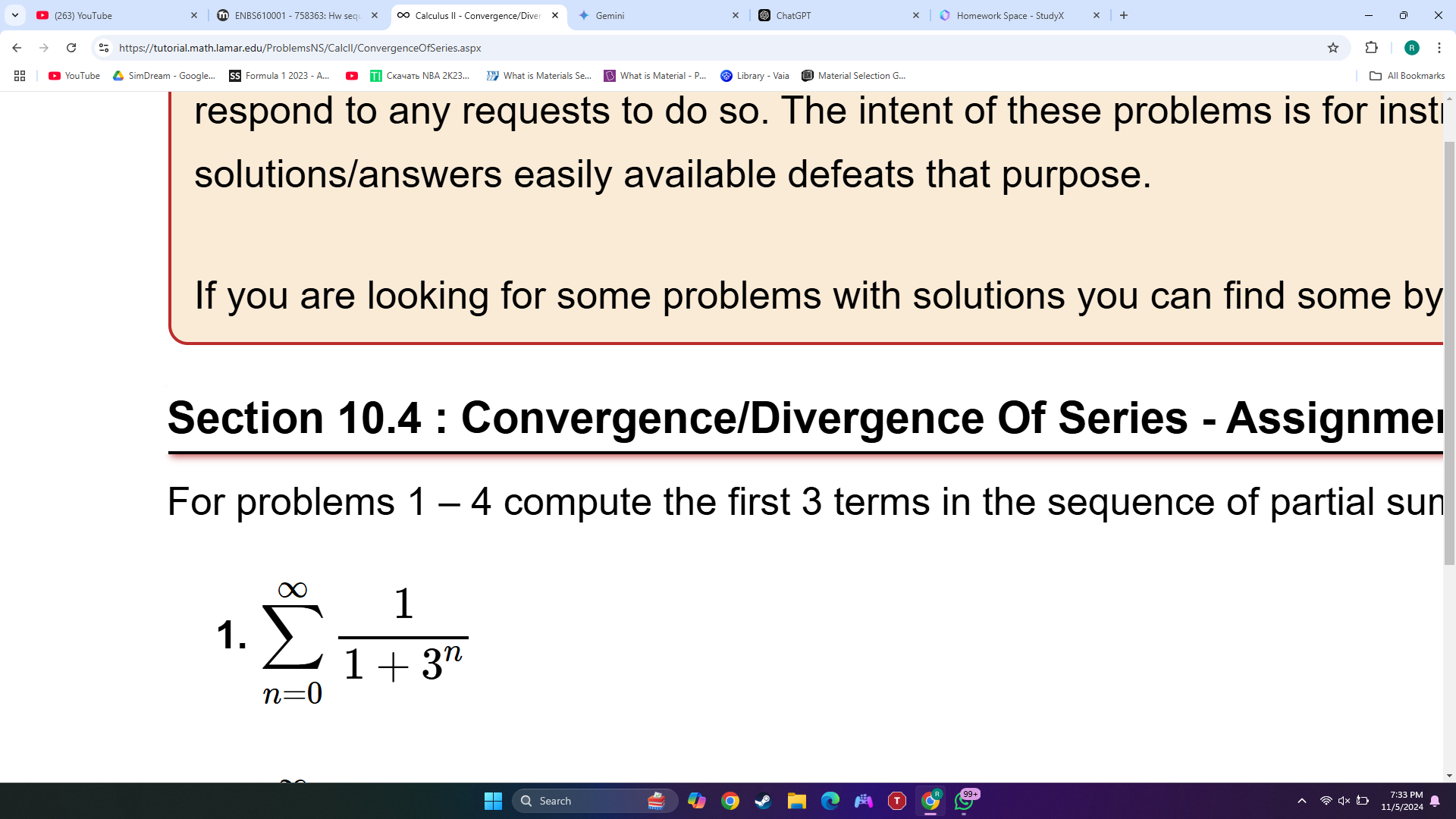
Task: Open Wi-Fi network settings in tray
Action: 1326,801
